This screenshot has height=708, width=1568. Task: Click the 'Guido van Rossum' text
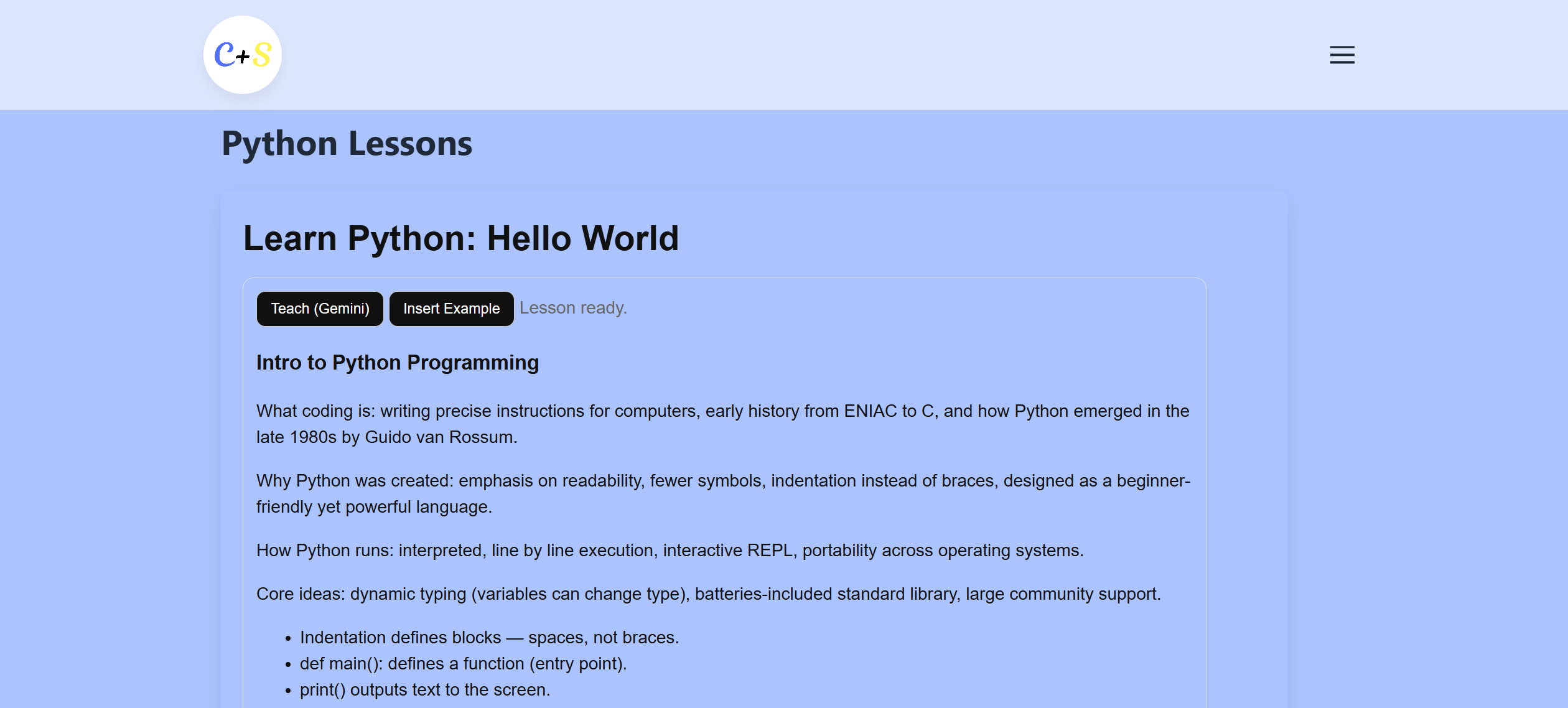(x=439, y=437)
